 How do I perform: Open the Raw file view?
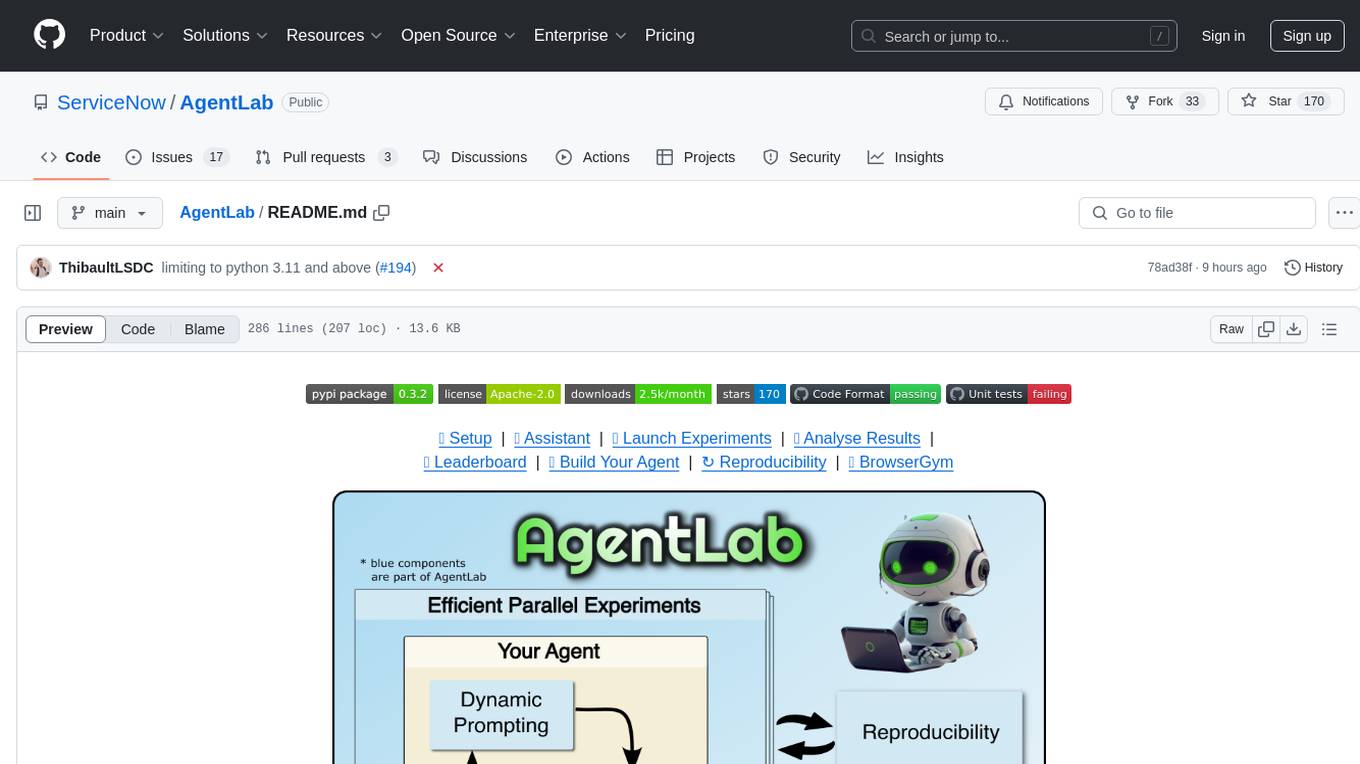(x=1231, y=329)
